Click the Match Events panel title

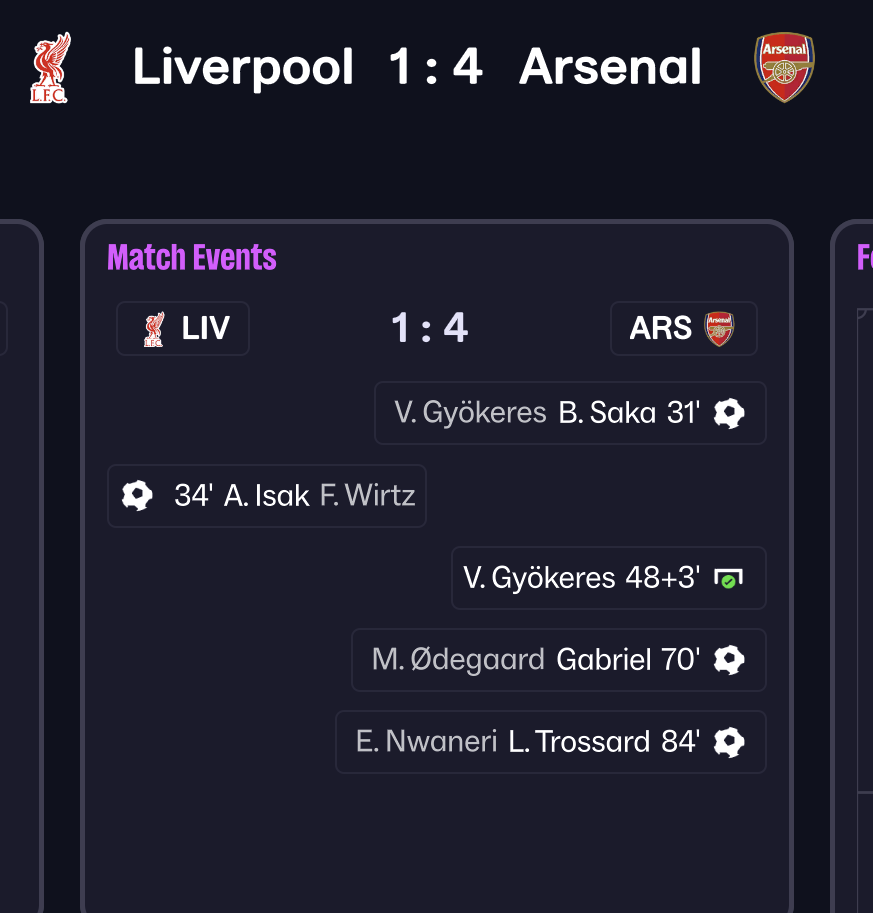(x=192, y=258)
